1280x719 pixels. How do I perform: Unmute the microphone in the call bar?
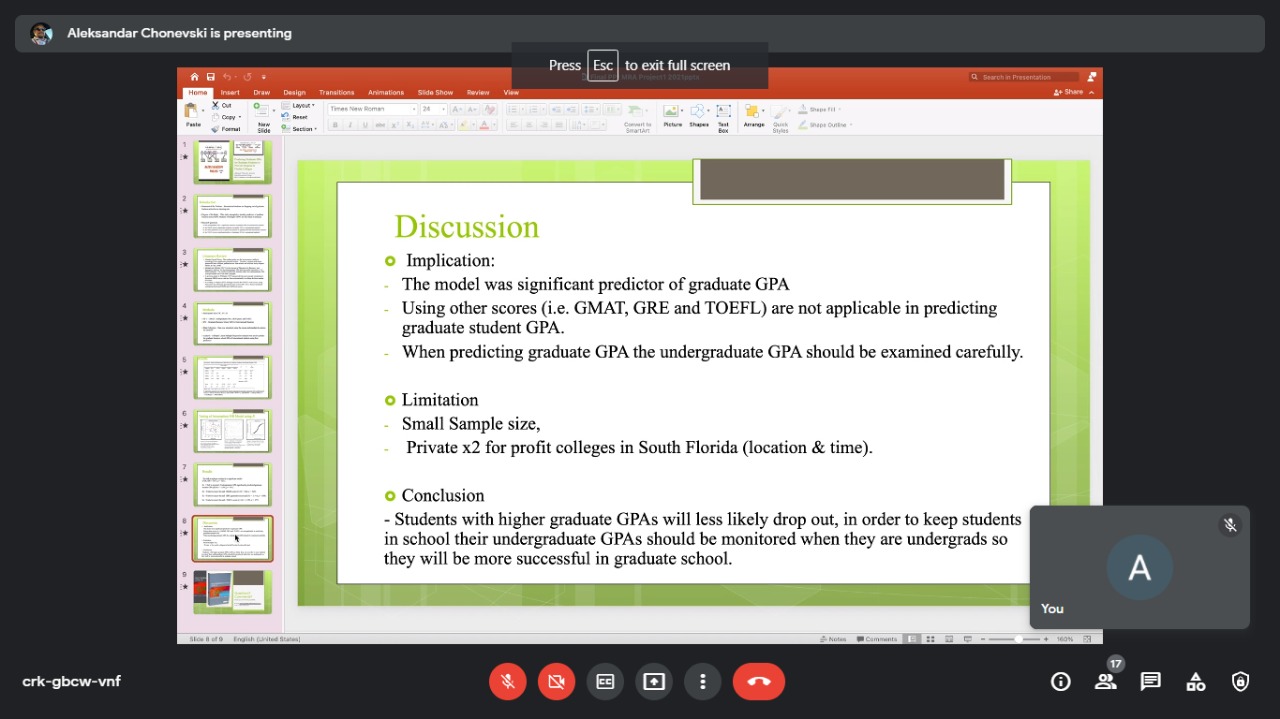[508, 682]
